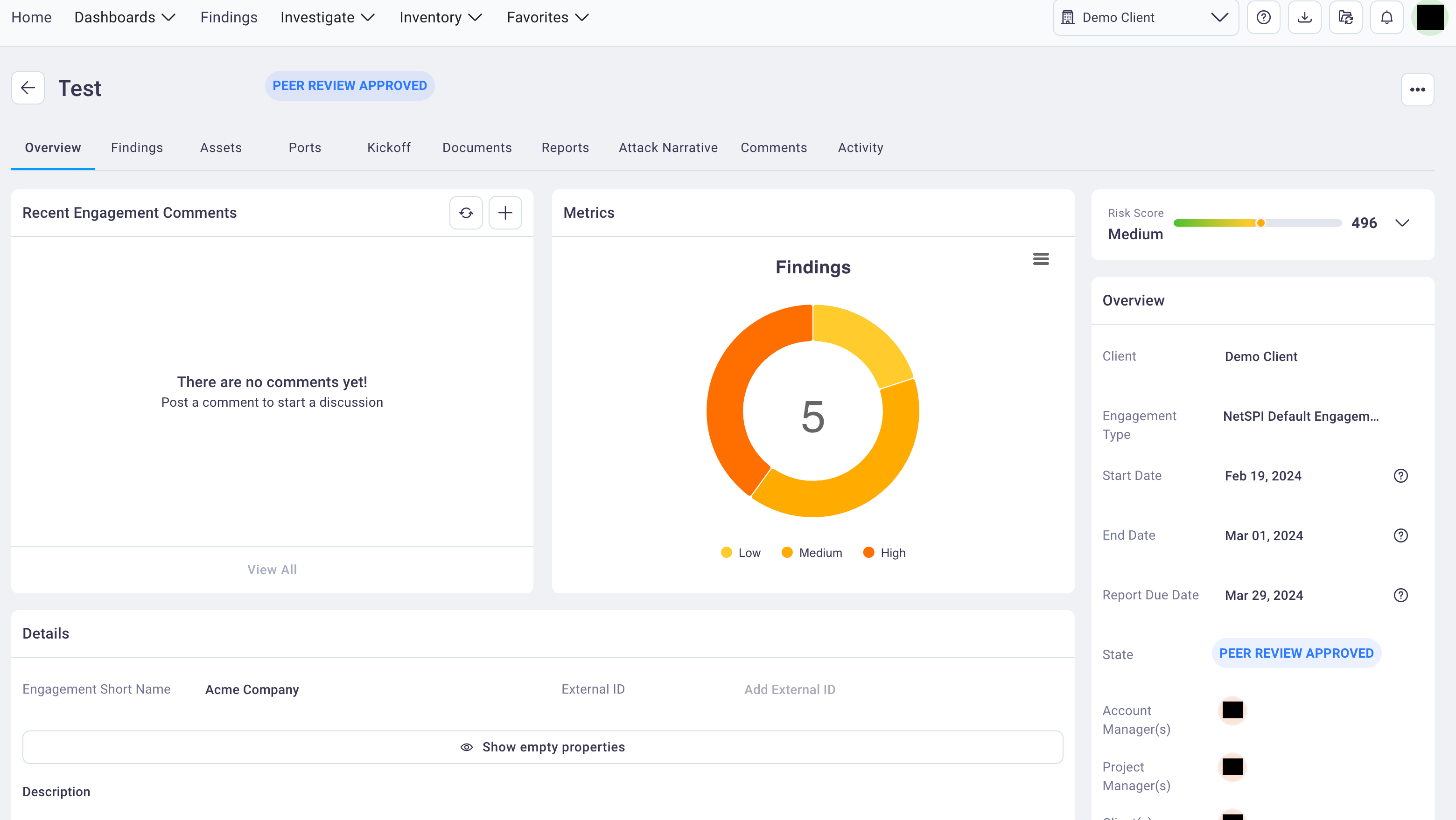Image resolution: width=1456 pixels, height=820 pixels.
Task: Switch to the Assets tab
Action: click(x=221, y=147)
